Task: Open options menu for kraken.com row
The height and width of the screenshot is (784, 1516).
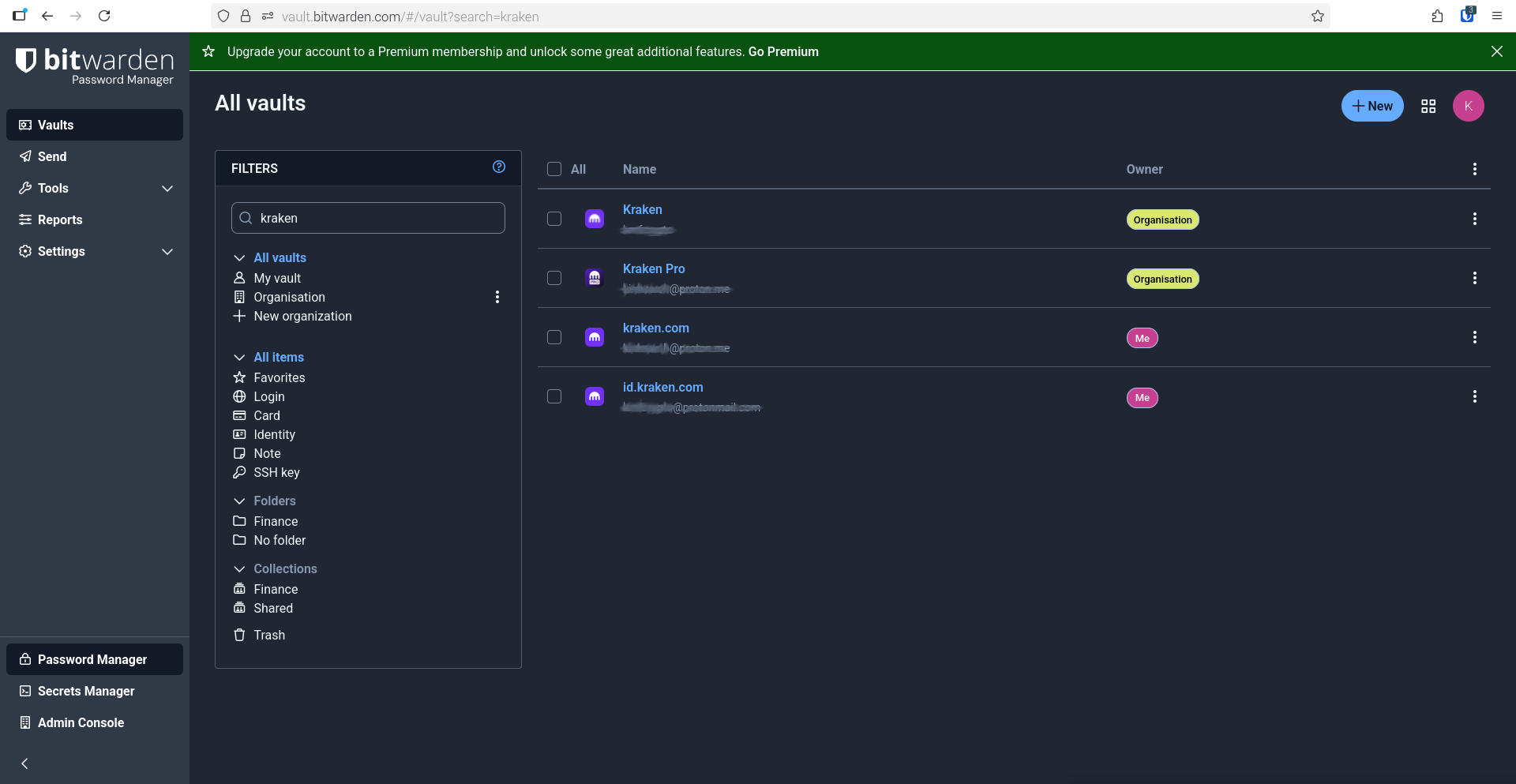Action: [1474, 337]
